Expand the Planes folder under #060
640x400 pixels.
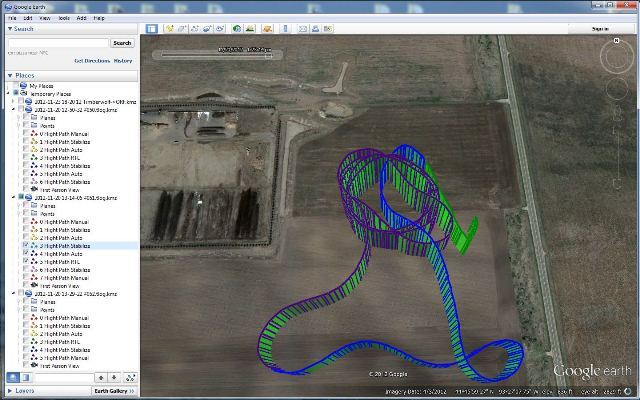(19, 118)
